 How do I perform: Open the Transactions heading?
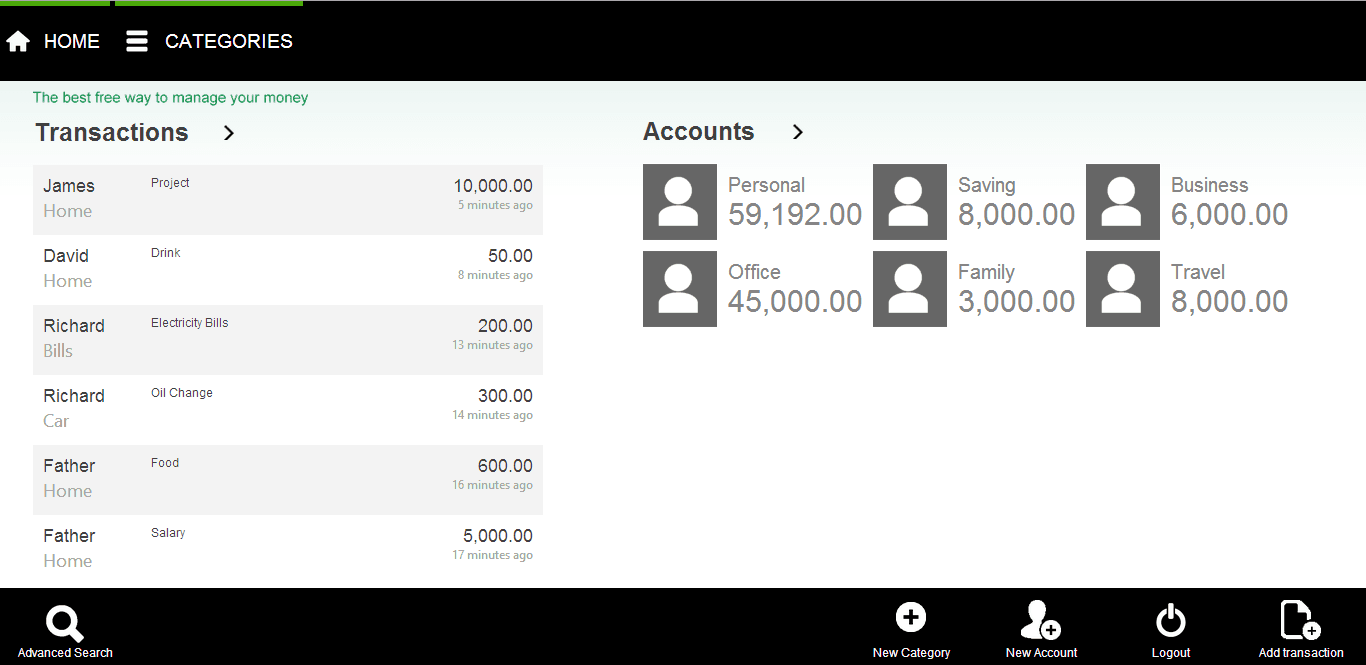click(112, 133)
